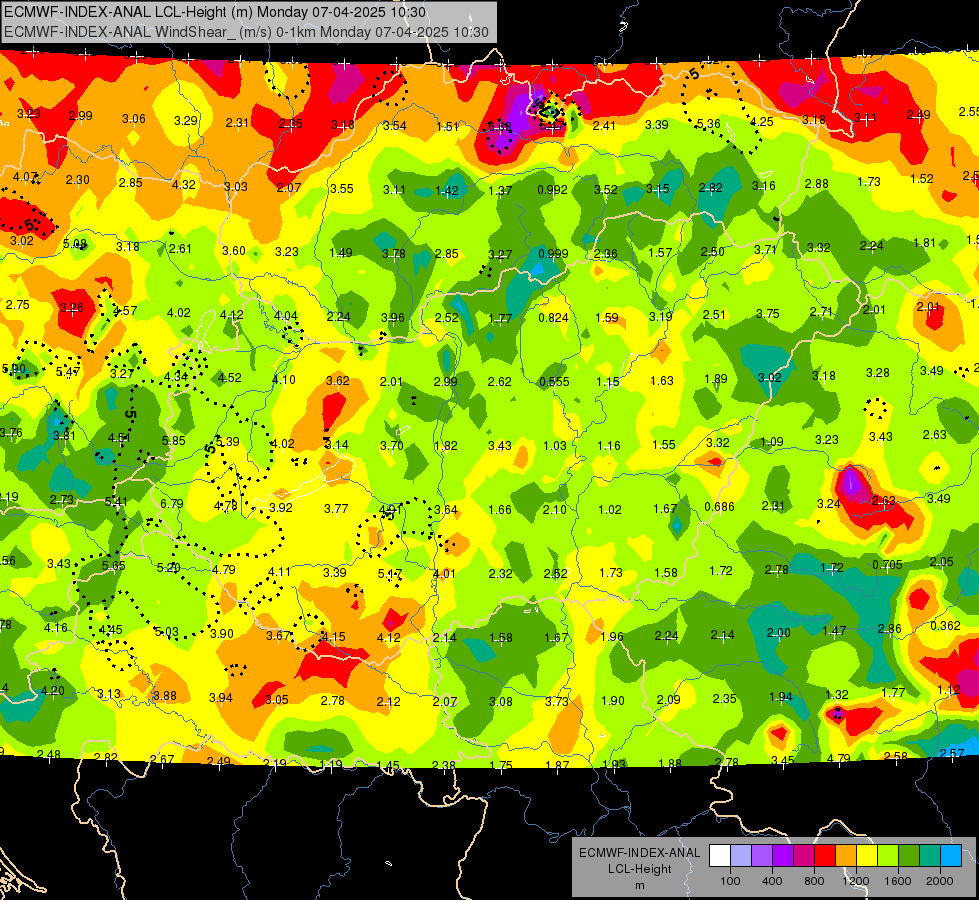Click the legend scale value 1600

click(x=898, y=881)
